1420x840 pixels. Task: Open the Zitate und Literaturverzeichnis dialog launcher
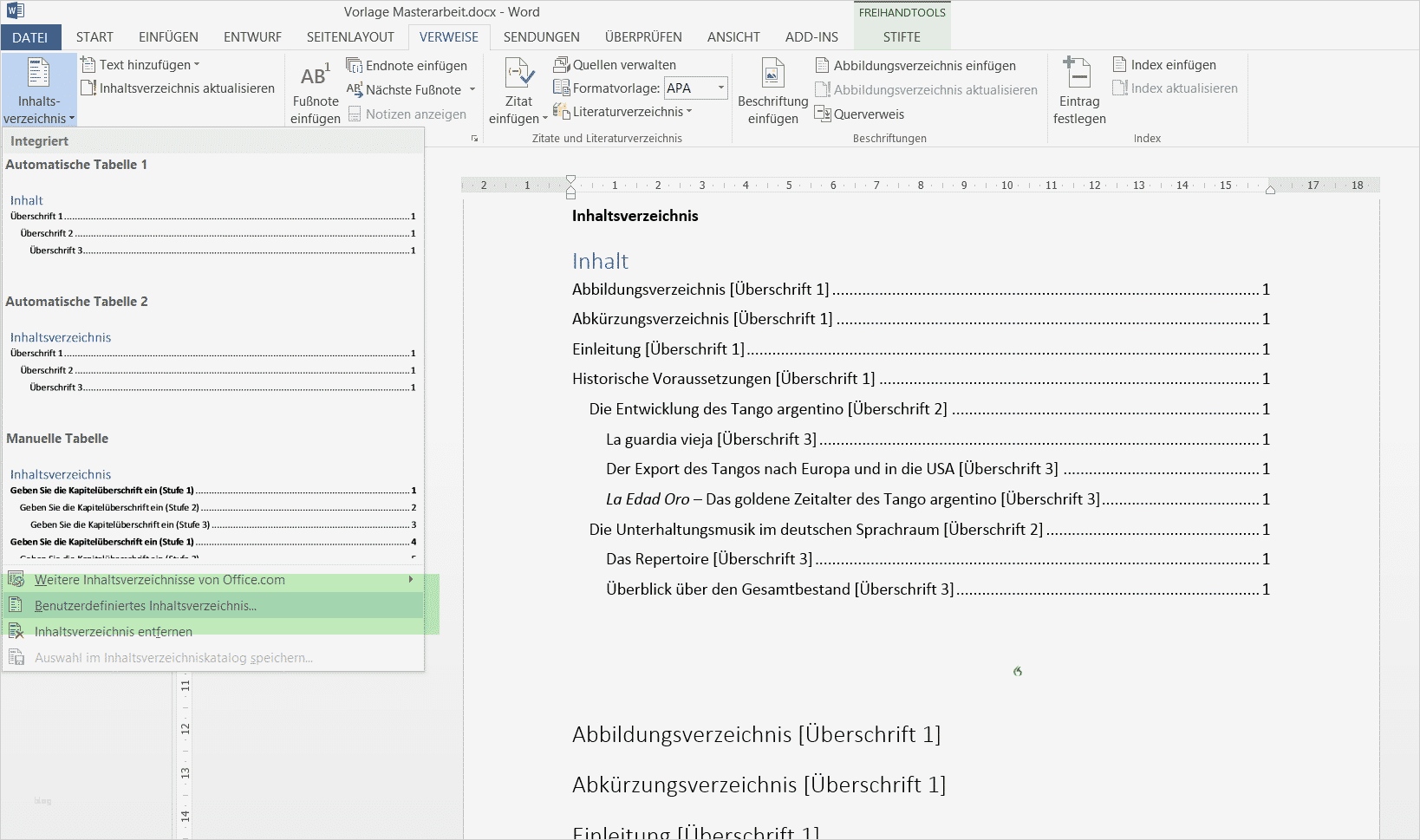[475, 138]
